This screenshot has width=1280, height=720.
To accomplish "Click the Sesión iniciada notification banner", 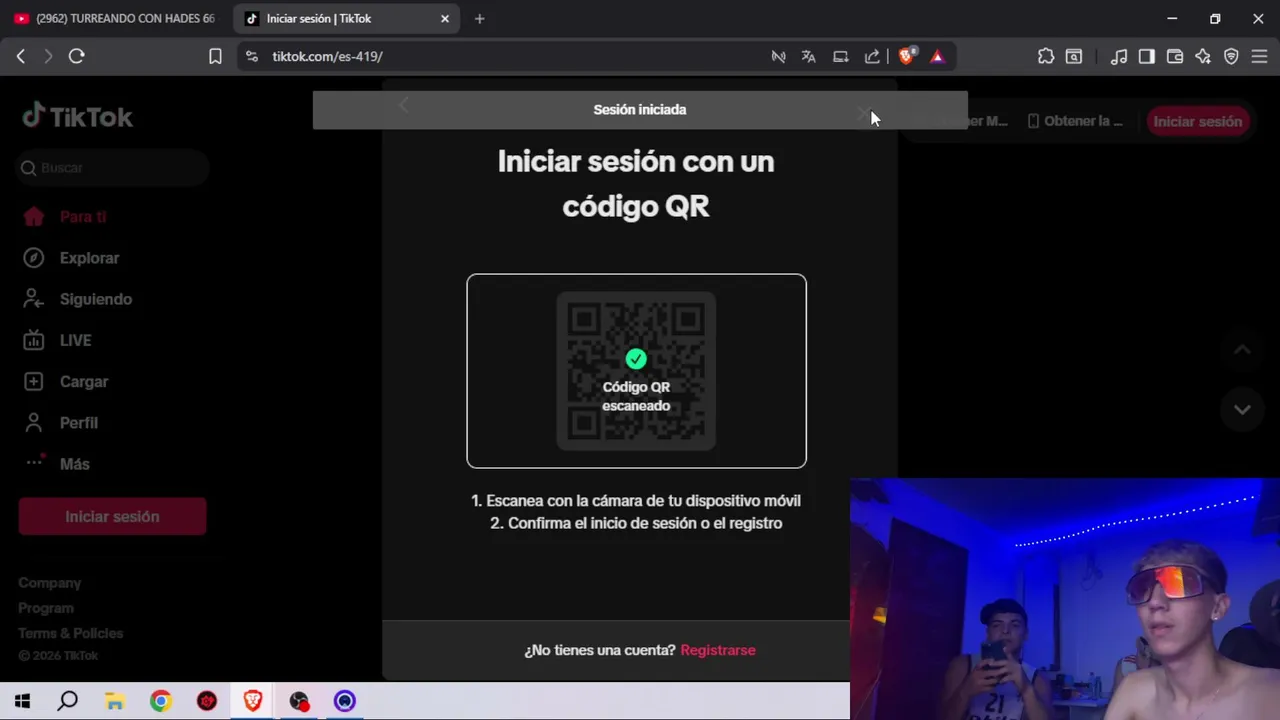I will (x=640, y=110).
